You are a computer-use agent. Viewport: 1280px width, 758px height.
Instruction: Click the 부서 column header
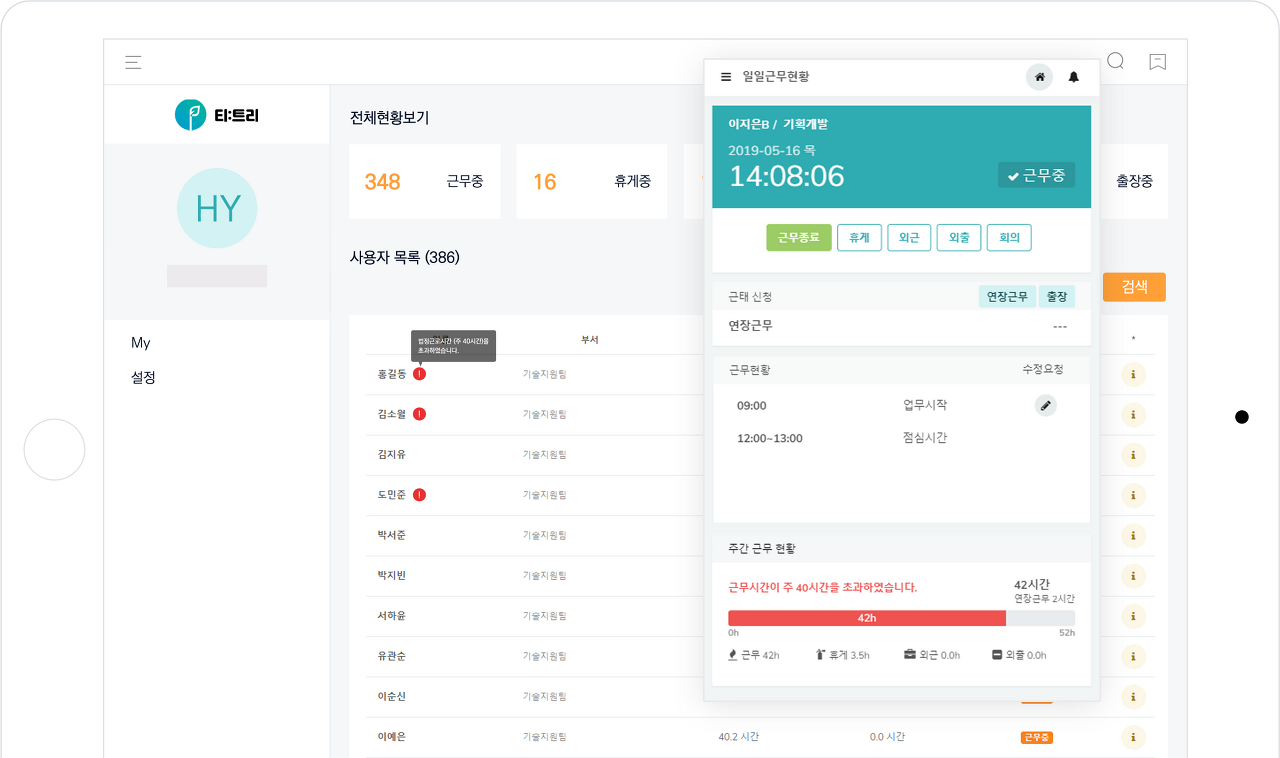click(590, 340)
